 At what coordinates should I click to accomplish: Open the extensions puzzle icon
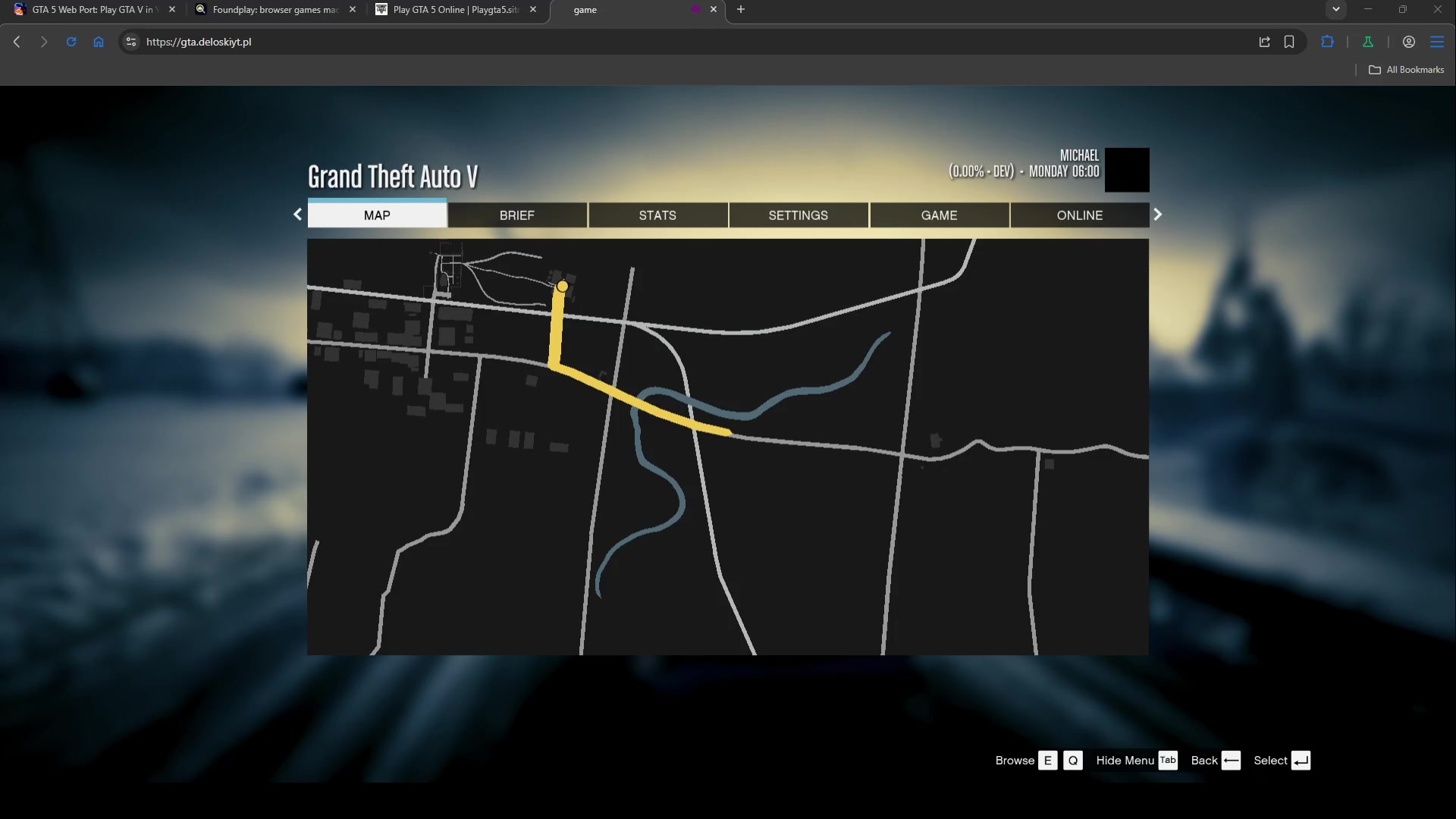[x=1327, y=42]
